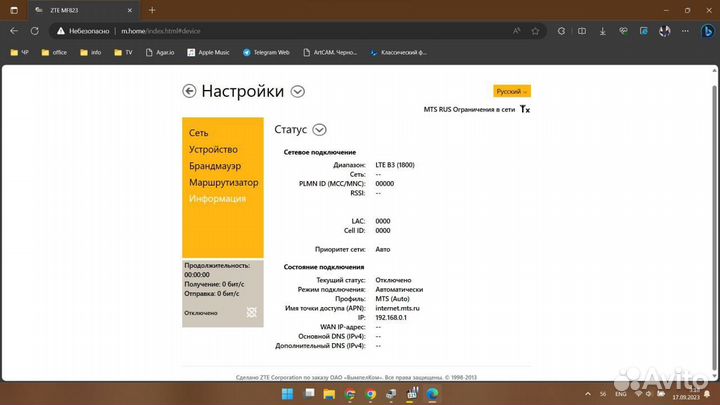
Task: Click the circled back arrow beside Настройки
Action: click(x=189, y=91)
